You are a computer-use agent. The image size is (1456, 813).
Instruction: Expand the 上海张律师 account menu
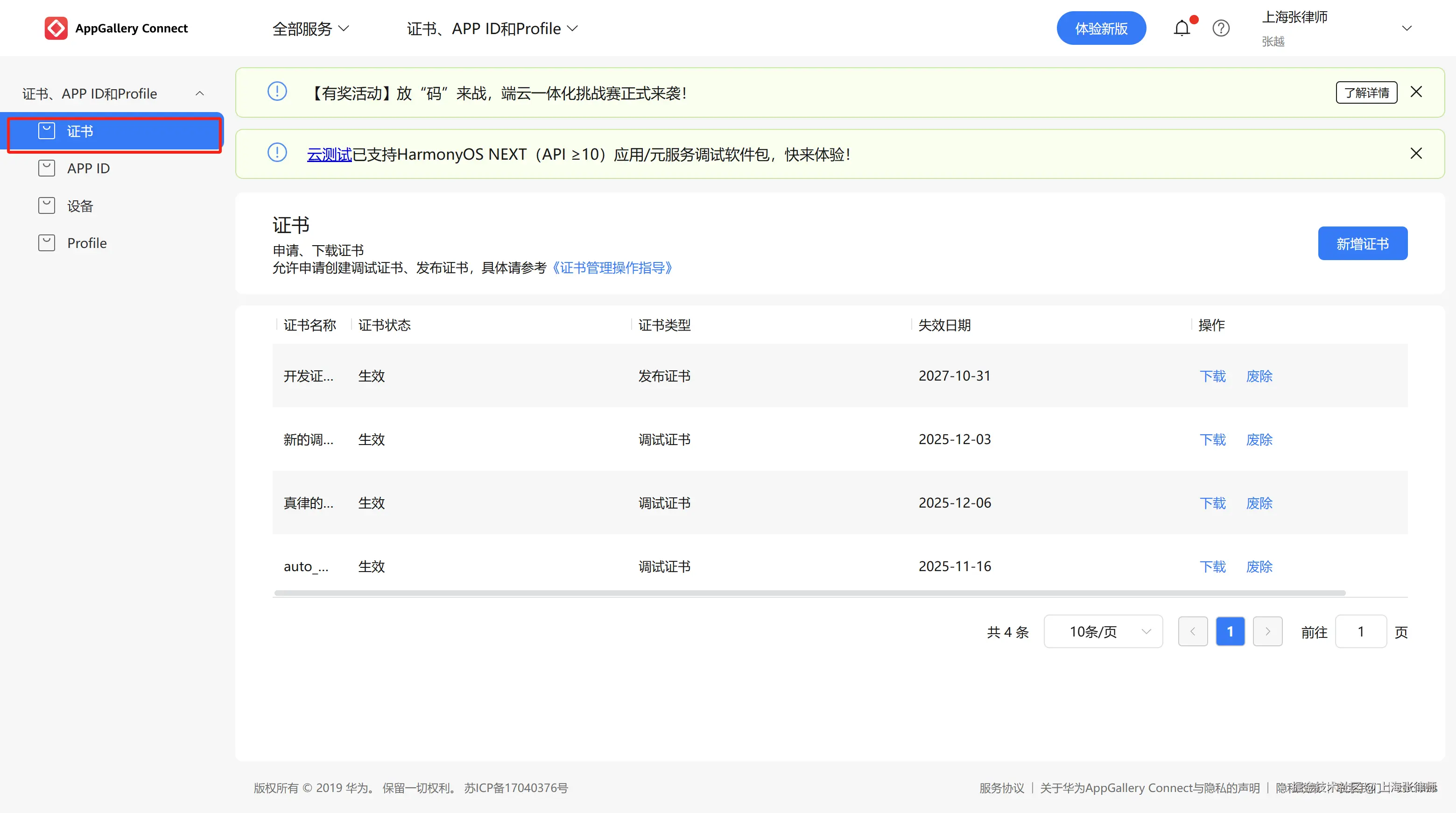point(1407,28)
